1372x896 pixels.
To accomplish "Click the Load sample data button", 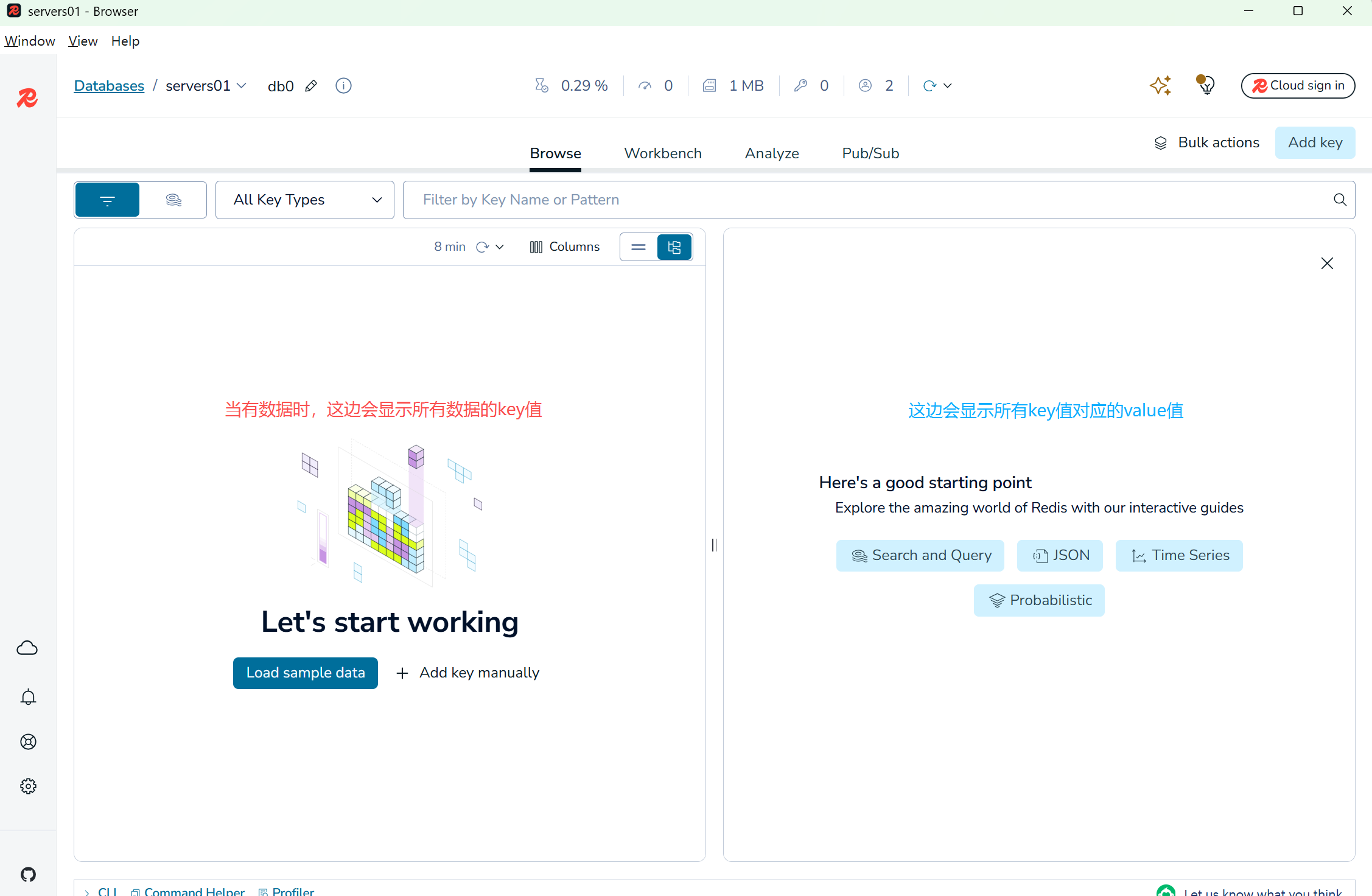I will (x=306, y=673).
